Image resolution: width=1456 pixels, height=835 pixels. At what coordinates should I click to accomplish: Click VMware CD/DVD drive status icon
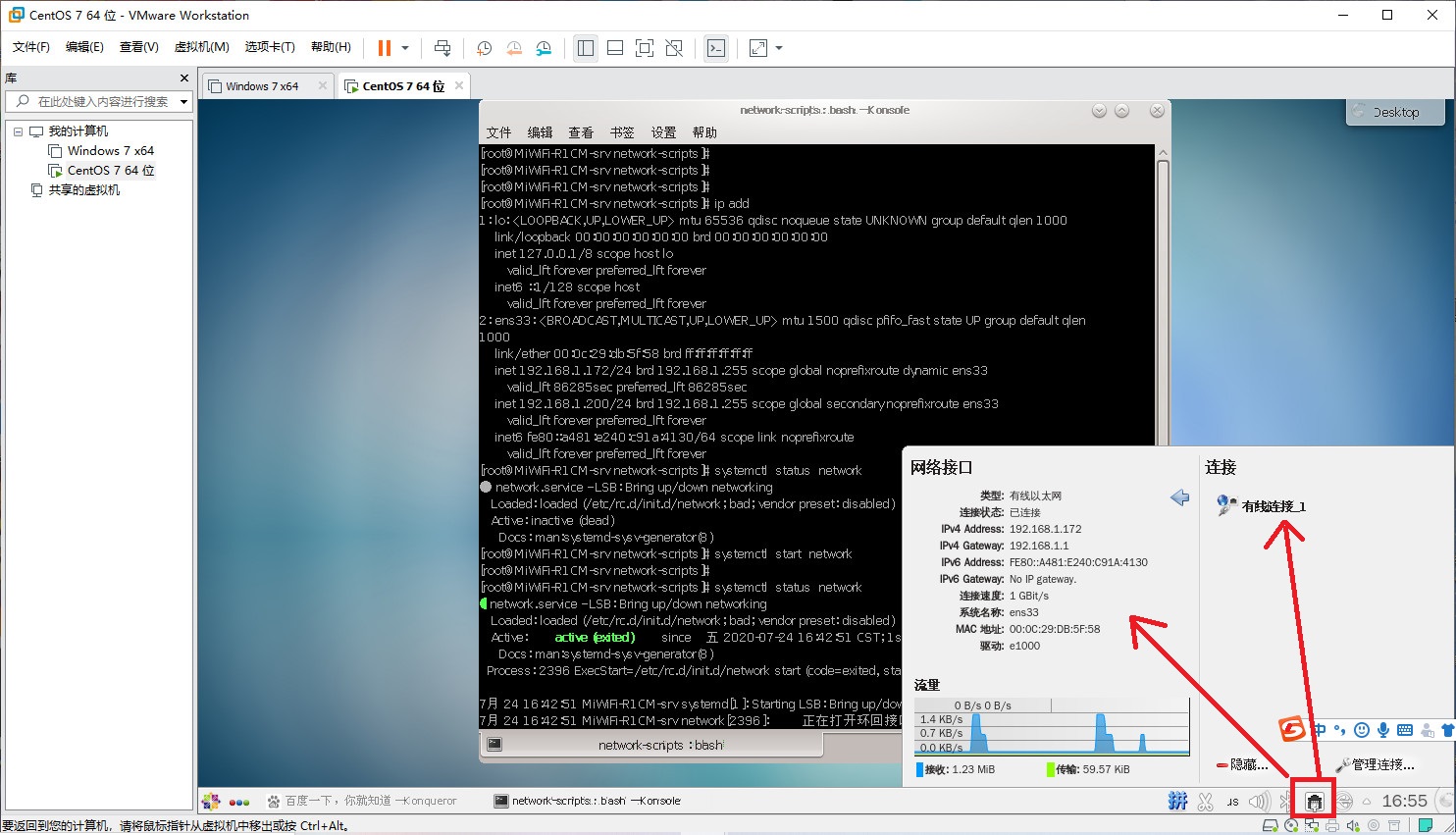click(x=1291, y=826)
